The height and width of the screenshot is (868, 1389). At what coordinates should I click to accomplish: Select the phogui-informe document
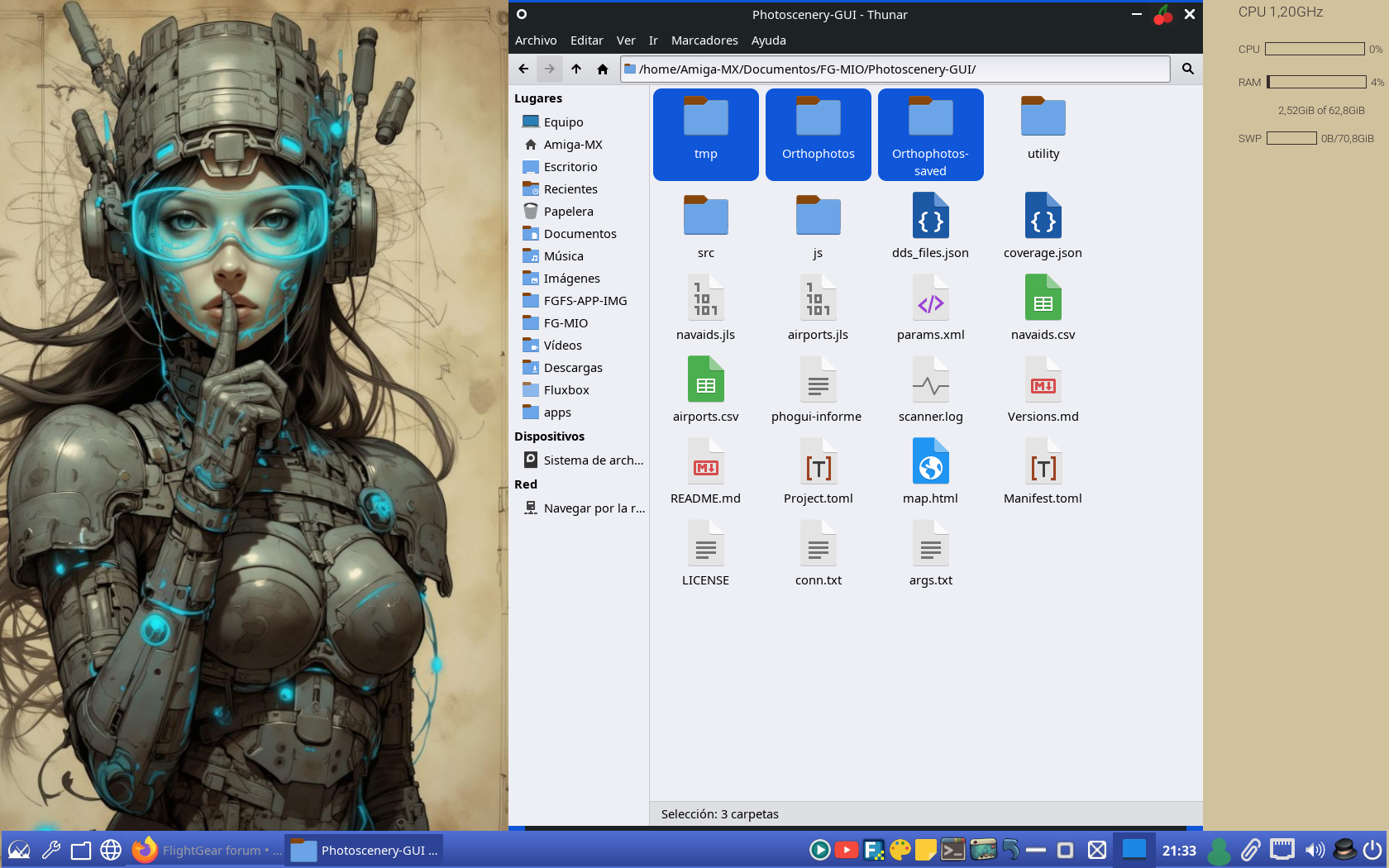click(x=818, y=389)
